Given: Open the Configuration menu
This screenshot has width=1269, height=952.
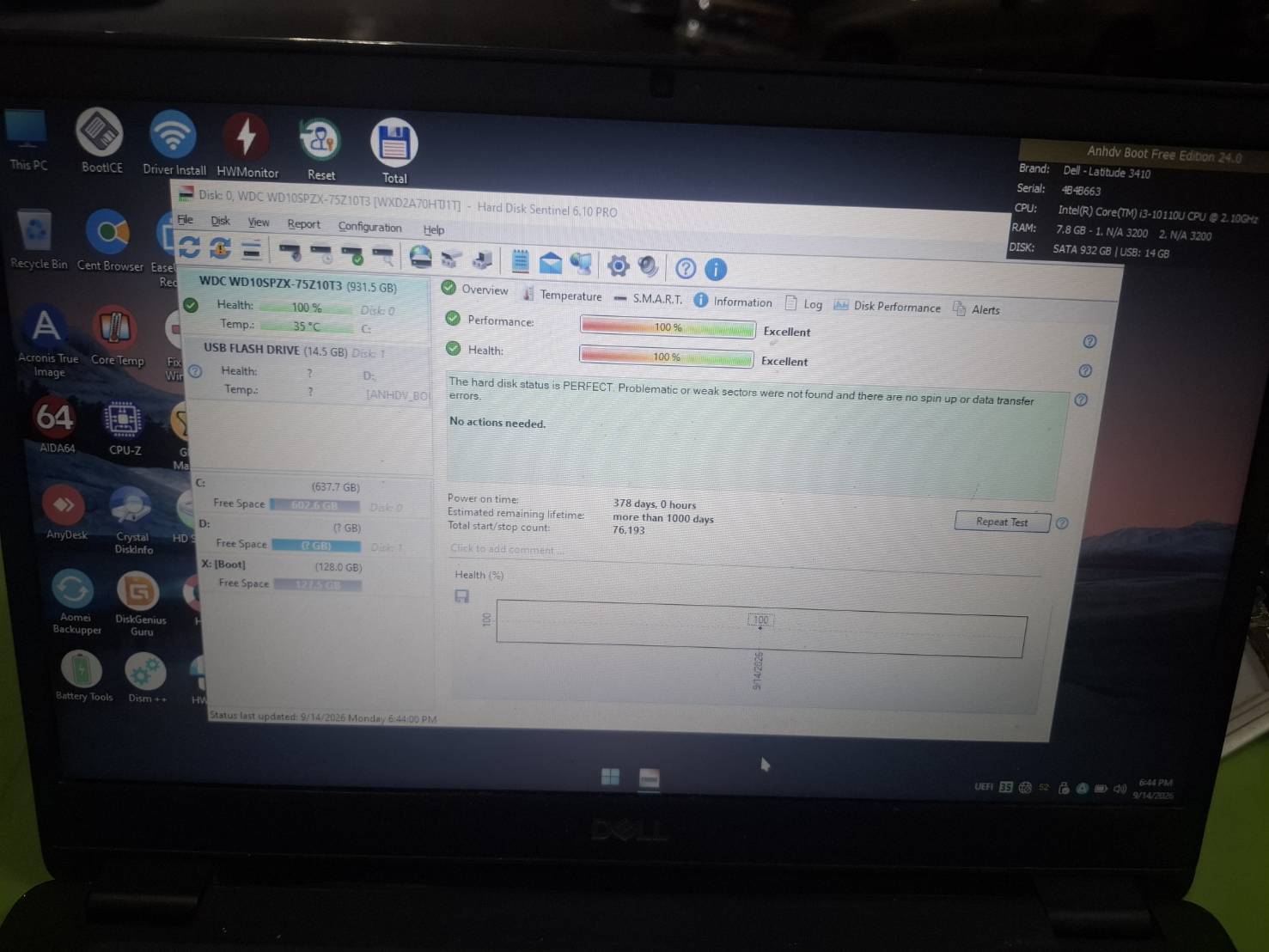Looking at the screenshot, I should point(369,227).
